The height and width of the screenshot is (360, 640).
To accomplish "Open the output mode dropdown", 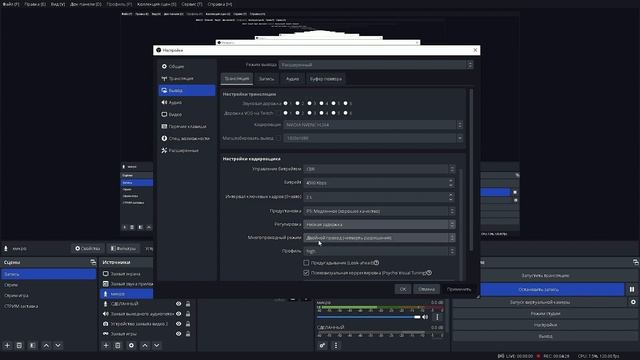I will coord(376,65).
